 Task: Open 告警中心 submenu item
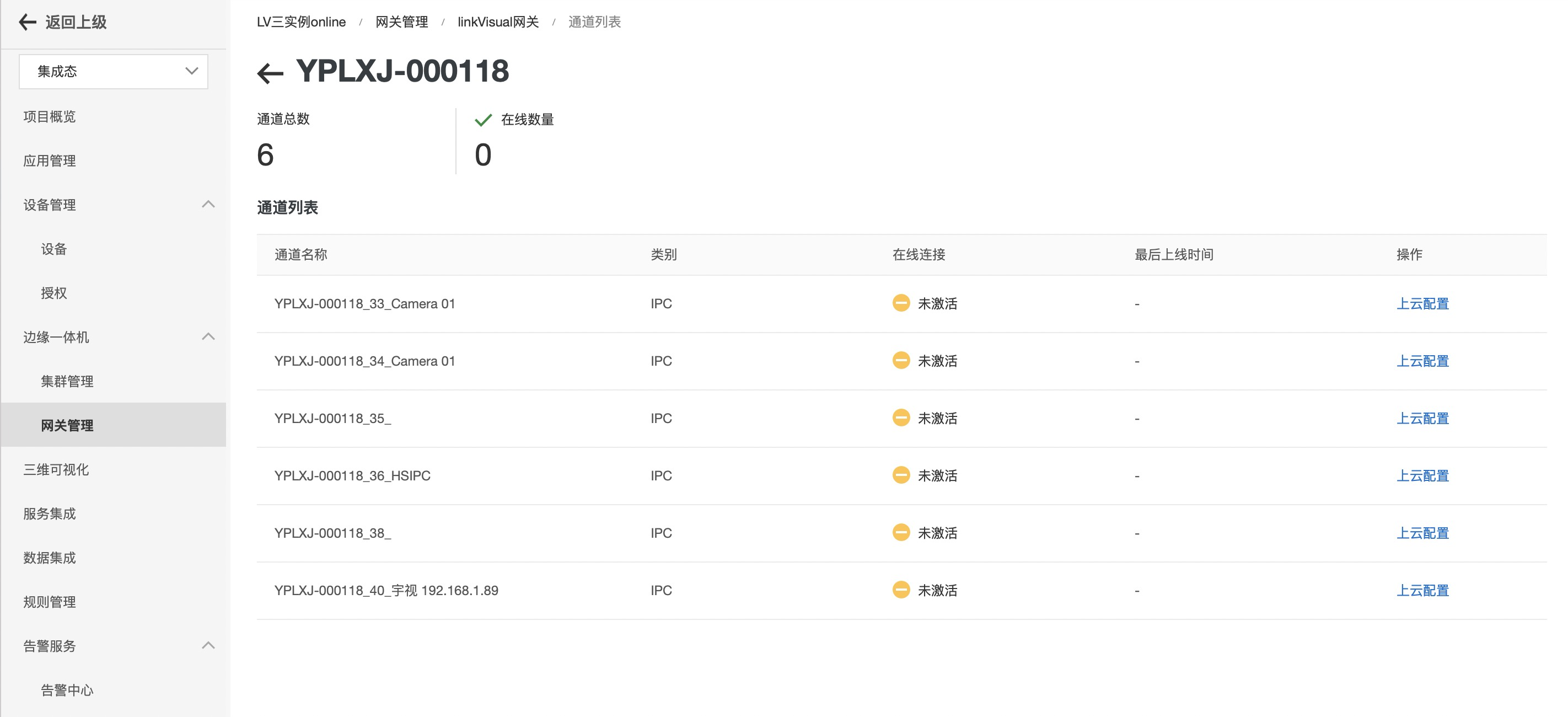pyautogui.click(x=67, y=689)
